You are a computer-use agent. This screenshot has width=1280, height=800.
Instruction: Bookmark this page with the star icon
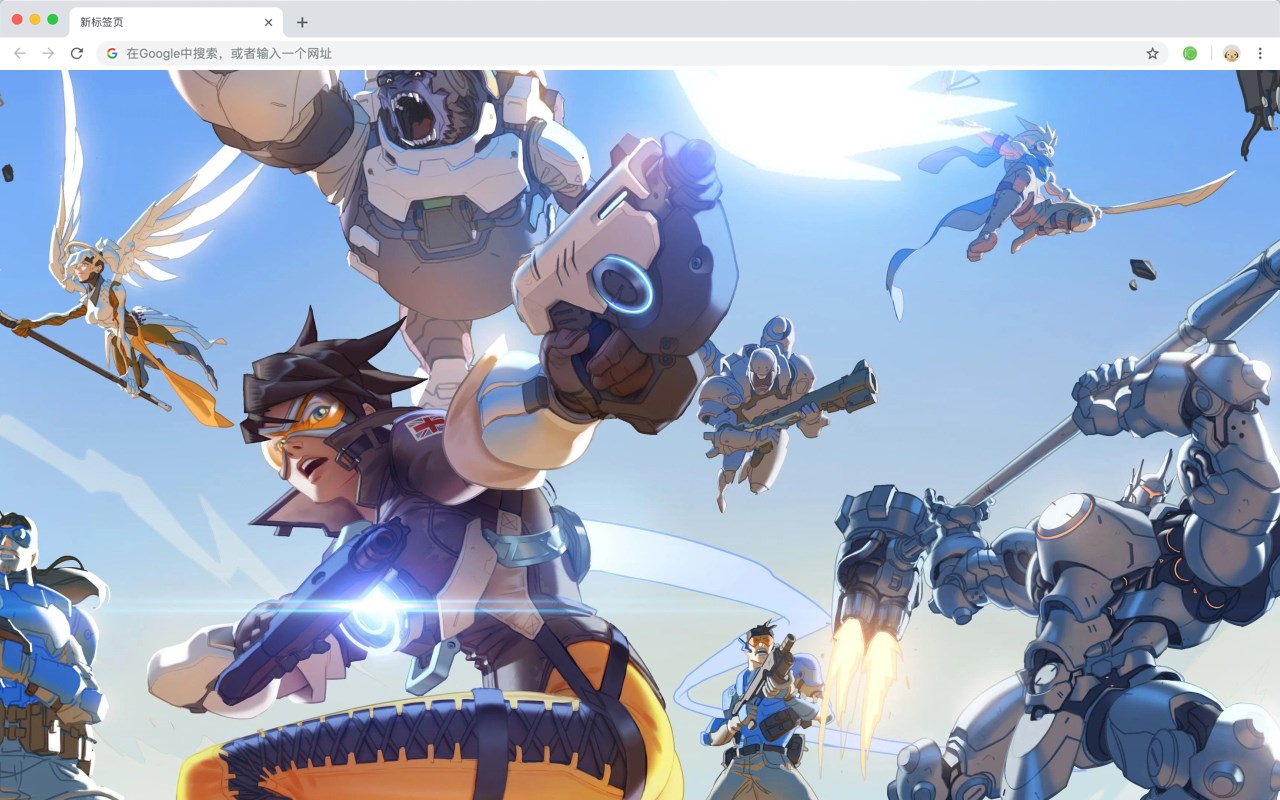point(1152,53)
